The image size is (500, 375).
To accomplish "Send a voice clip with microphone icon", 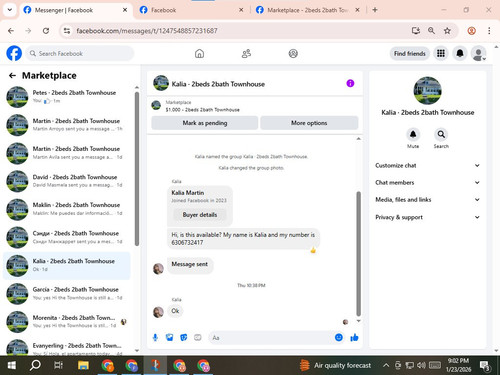I will tap(155, 338).
